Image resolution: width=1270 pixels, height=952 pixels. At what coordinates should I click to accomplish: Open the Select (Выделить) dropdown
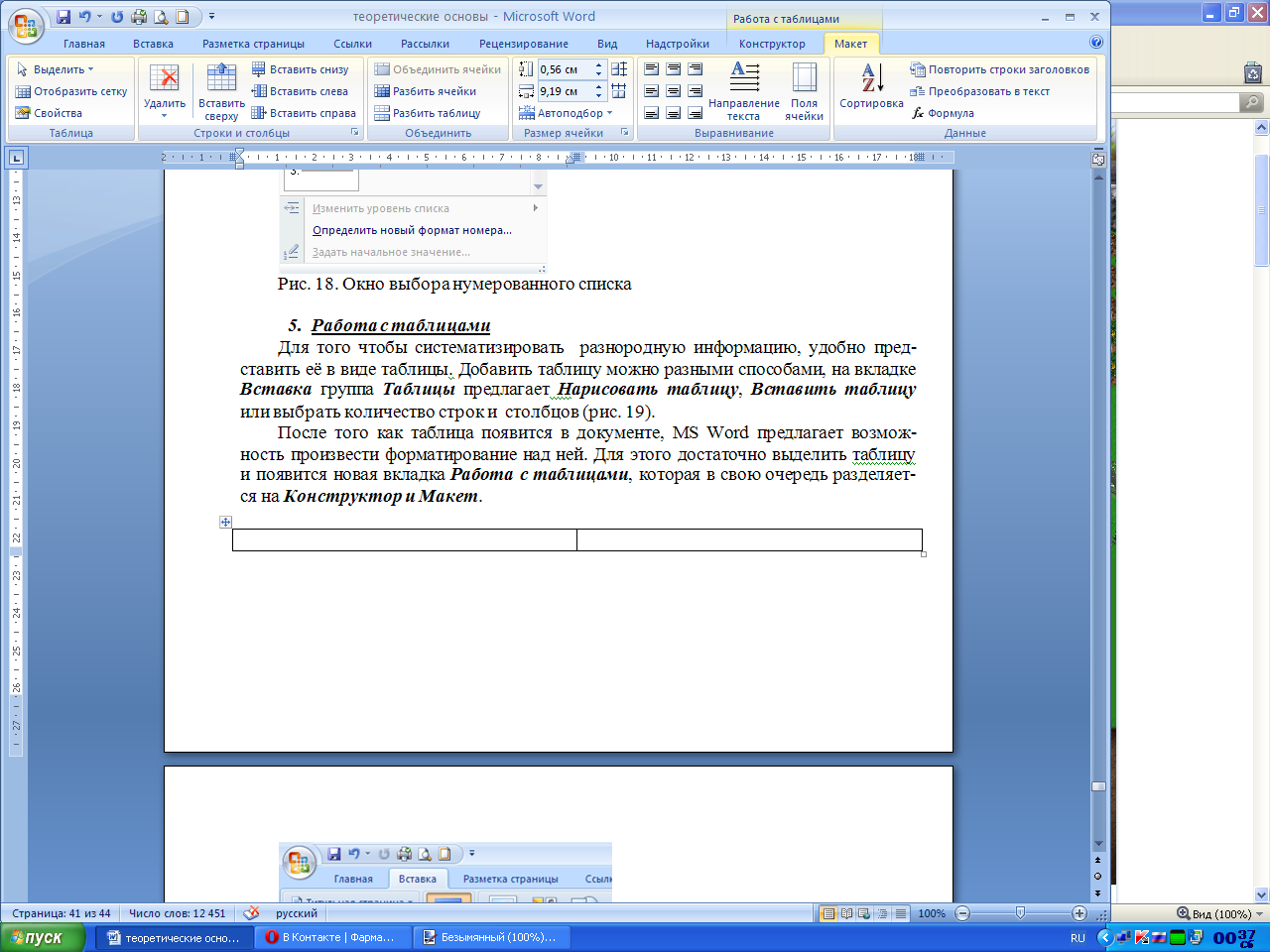56,69
